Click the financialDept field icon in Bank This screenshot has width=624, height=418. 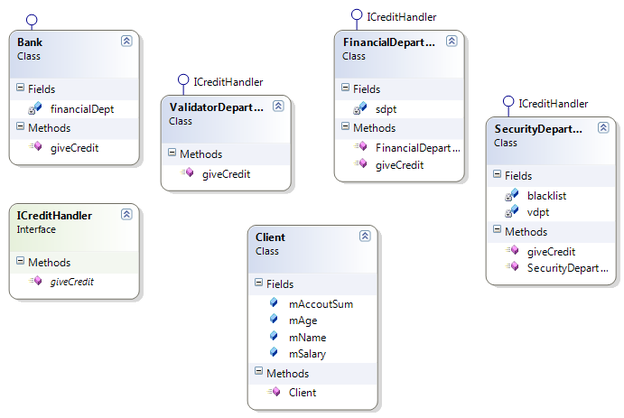pos(35,107)
